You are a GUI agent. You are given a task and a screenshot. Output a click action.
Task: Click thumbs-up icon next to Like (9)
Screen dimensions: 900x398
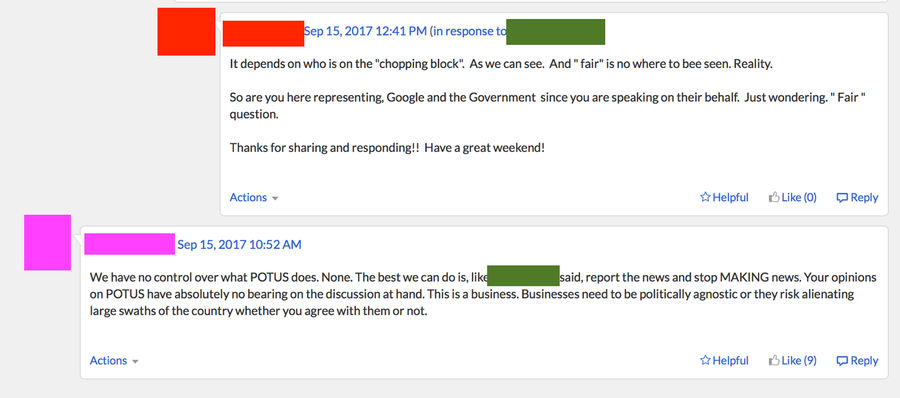click(x=774, y=360)
